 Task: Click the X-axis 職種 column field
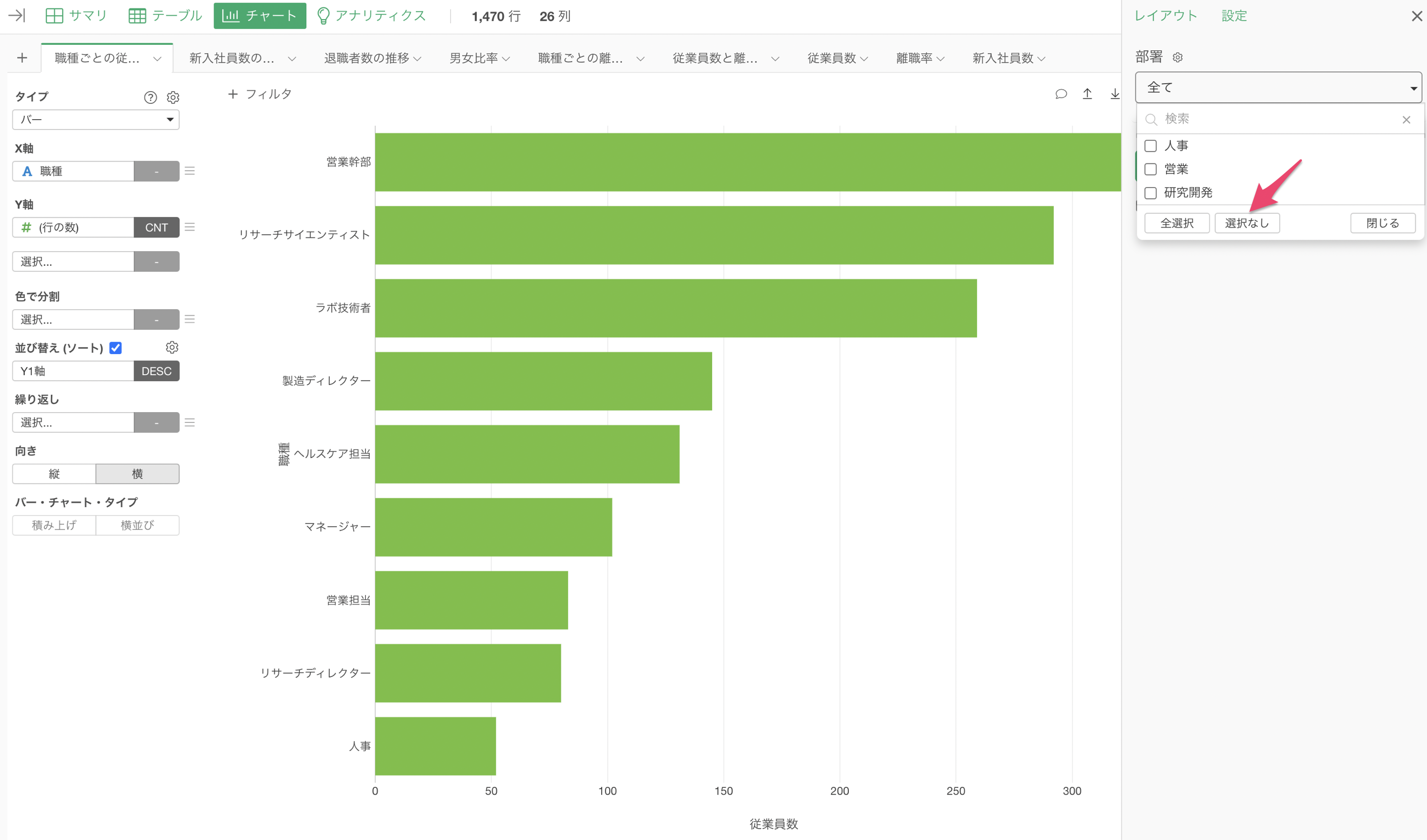coord(73,171)
